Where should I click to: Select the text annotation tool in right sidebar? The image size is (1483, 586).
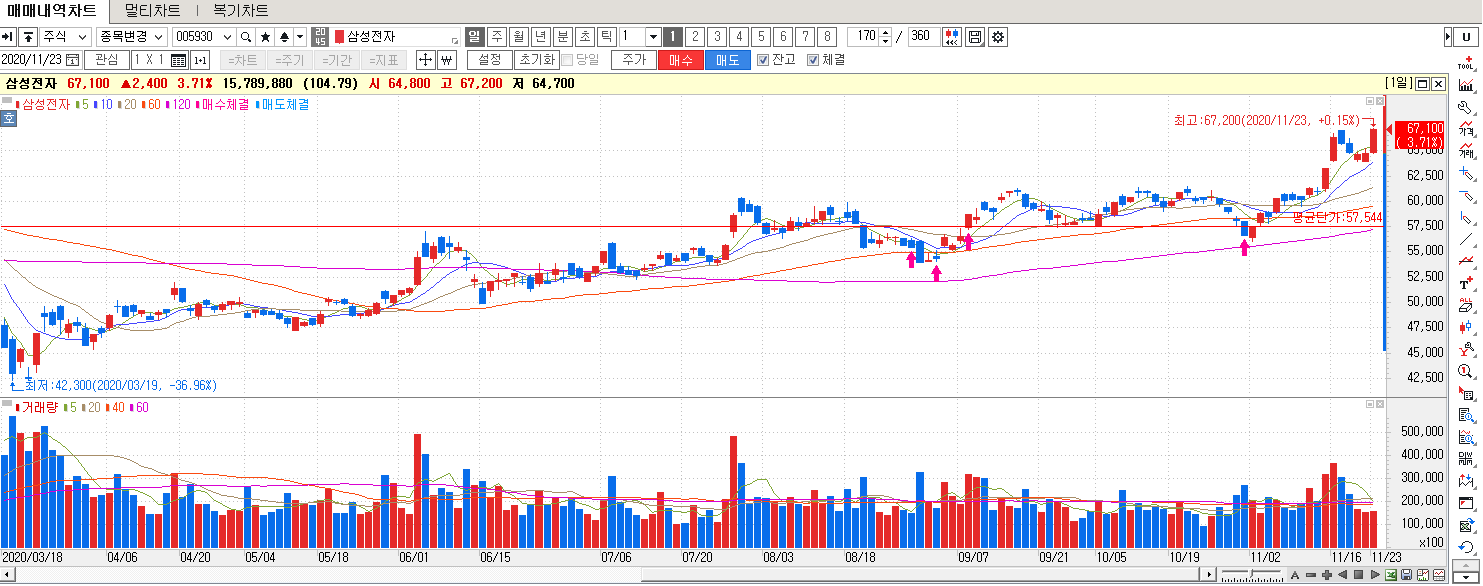1466,284
